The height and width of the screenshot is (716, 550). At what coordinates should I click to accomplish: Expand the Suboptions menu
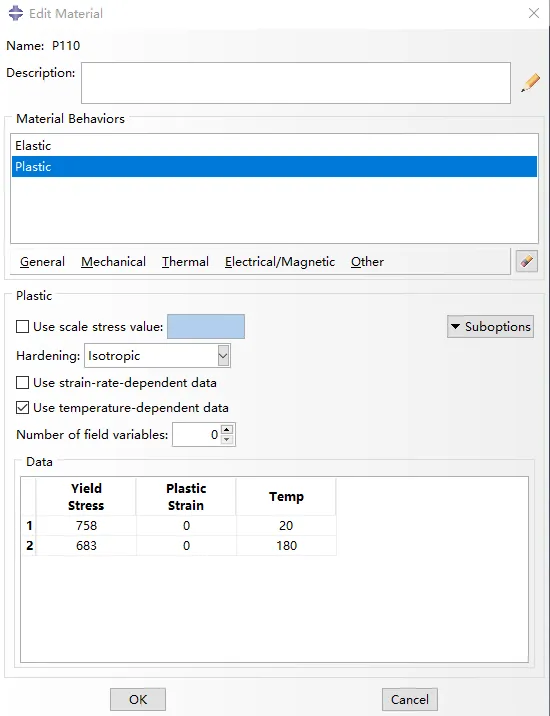point(490,326)
